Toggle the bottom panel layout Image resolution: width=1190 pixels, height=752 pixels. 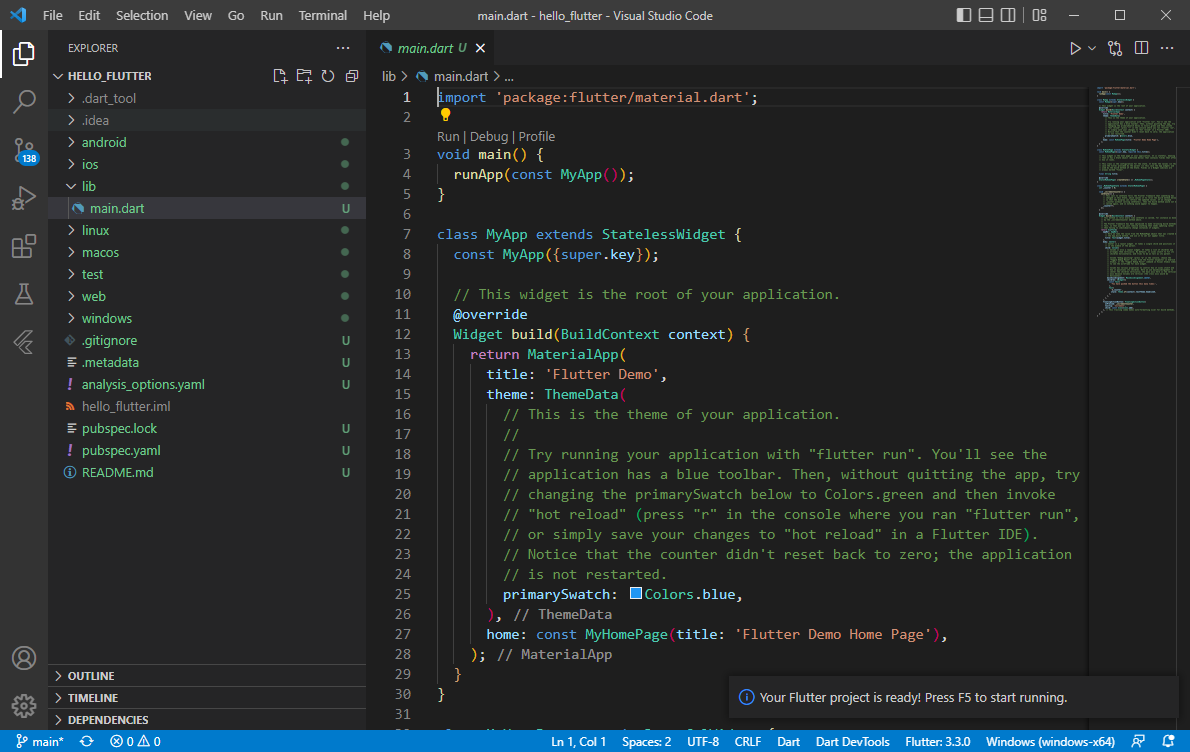986,15
